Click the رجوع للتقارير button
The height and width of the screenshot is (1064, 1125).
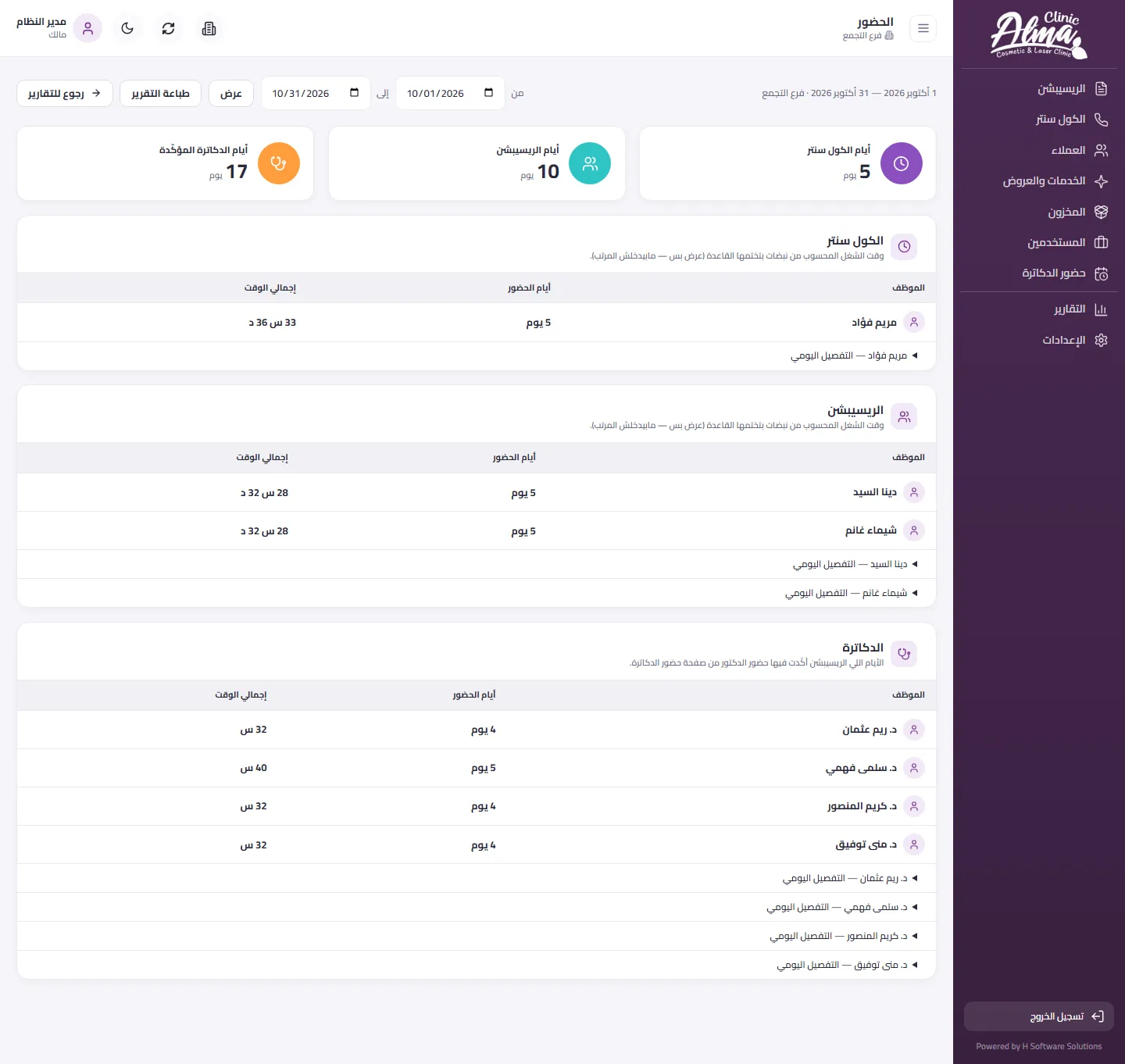click(x=65, y=94)
